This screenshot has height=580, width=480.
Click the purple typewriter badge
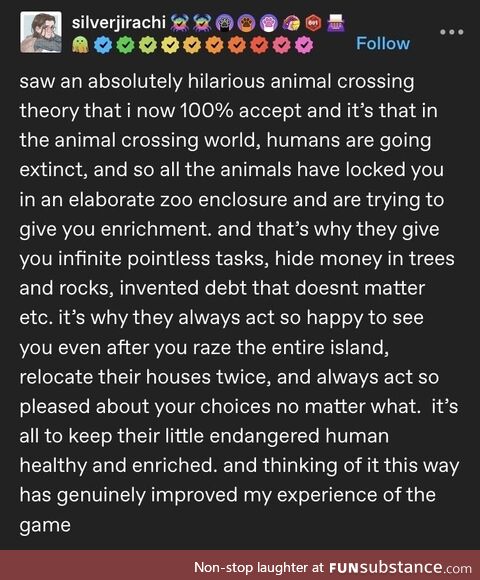336,23
